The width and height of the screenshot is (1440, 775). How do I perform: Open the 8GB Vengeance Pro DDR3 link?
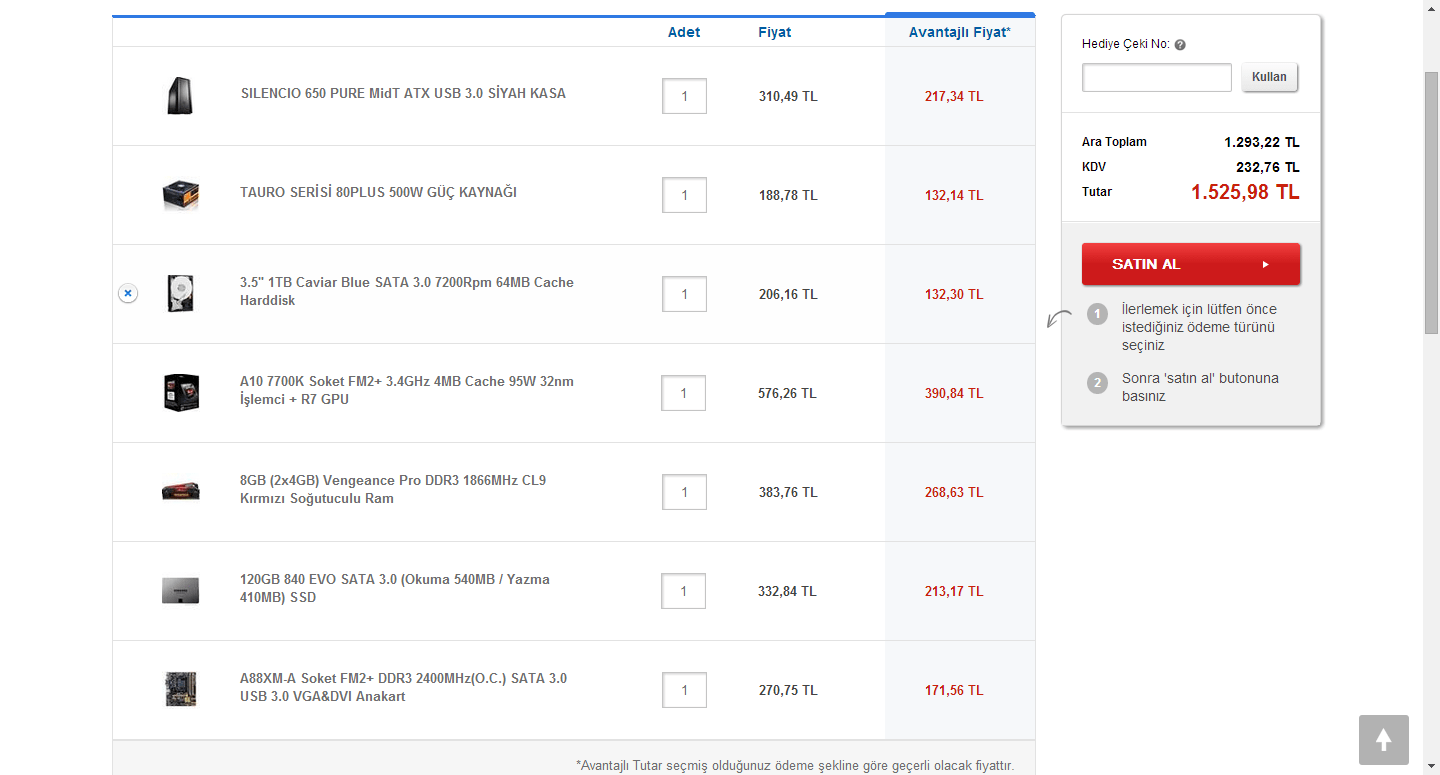[392, 489]
